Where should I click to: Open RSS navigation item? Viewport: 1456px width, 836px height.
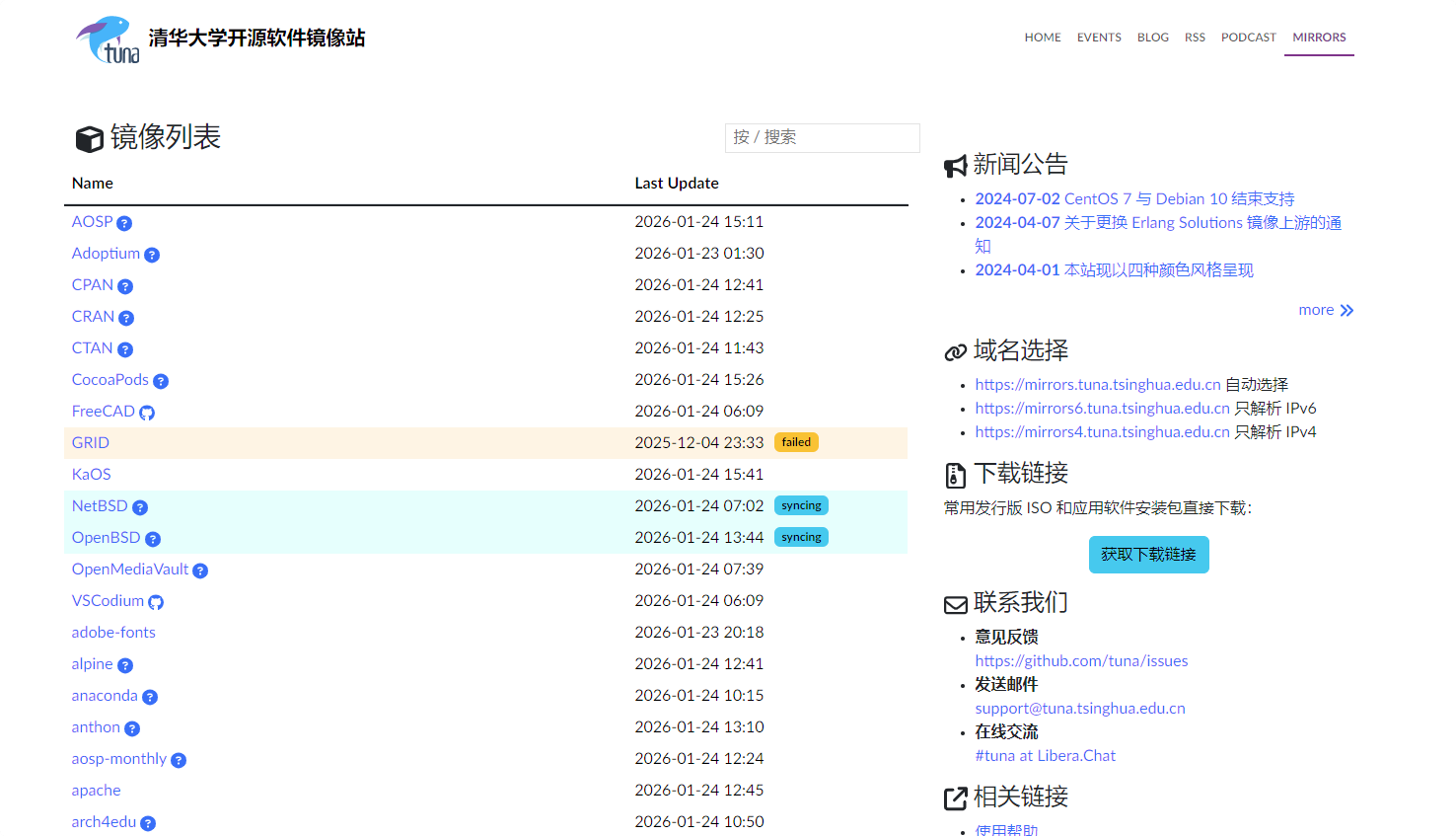(x=1195, y=38)
